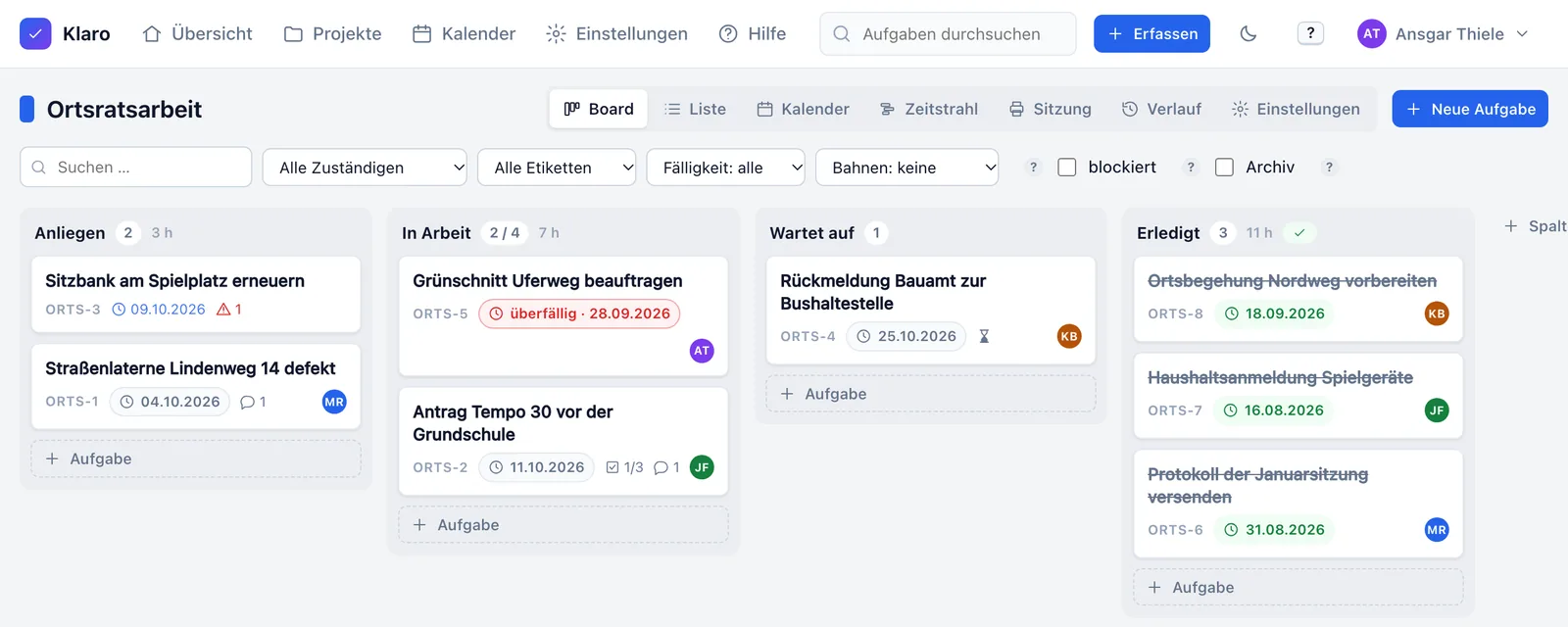Click AT avatar on Grünschnitt Uferweg card

702,351
